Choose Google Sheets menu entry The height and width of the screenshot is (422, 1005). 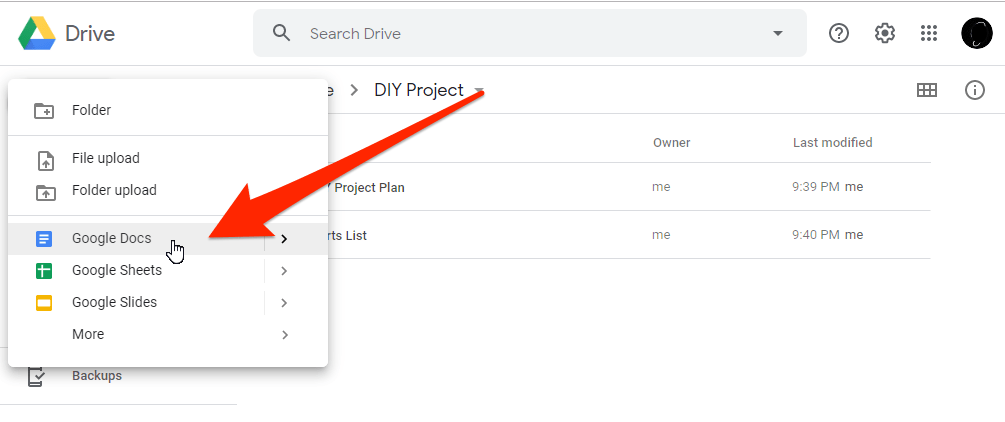(168, 271)
